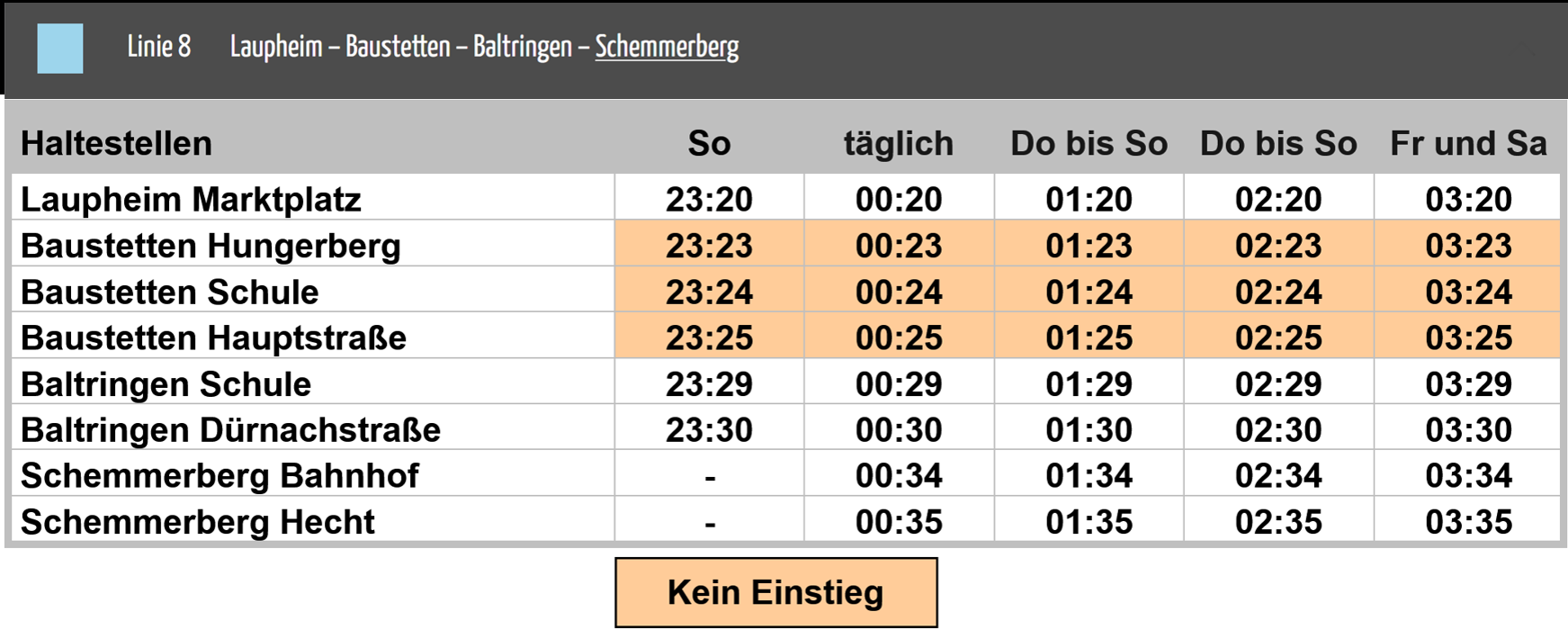Select the Fr und Sa column header
1568x630 pixels.
tap(1468, 143)
